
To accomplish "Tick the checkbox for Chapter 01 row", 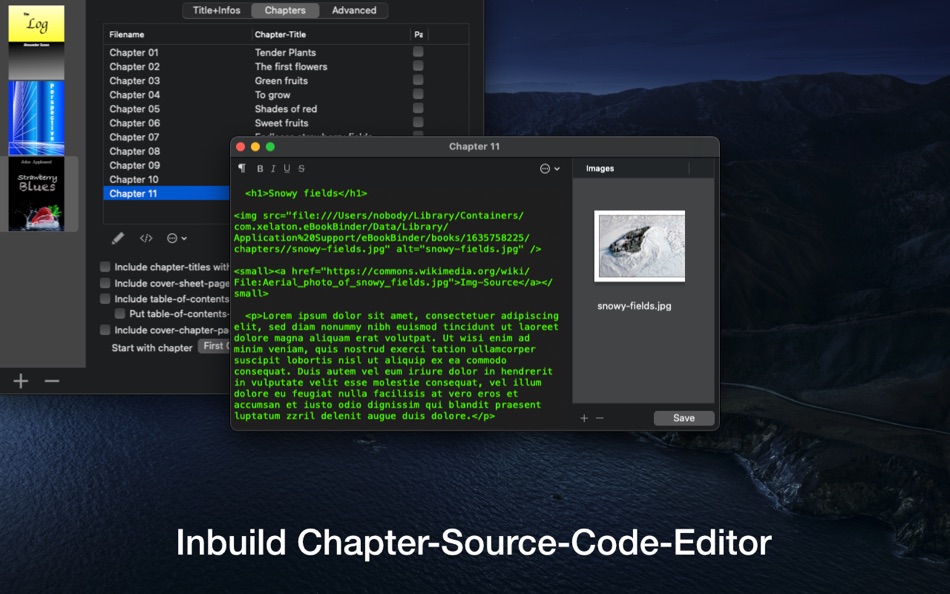I will 418,52.
